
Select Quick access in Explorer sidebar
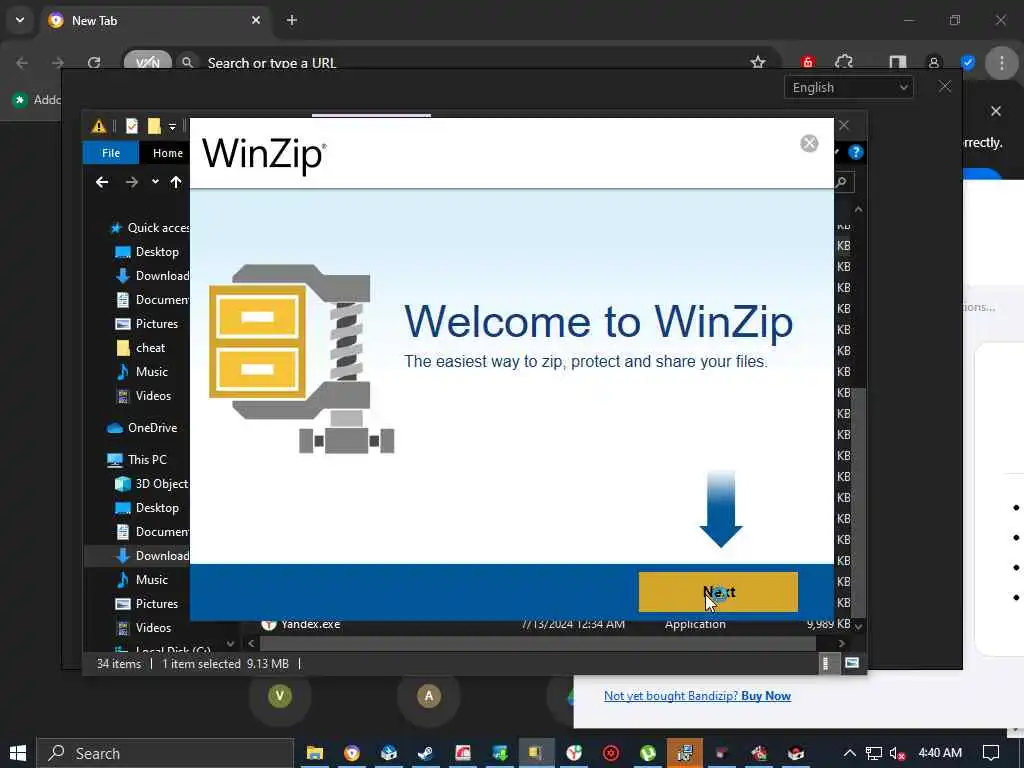pos(151,228)
